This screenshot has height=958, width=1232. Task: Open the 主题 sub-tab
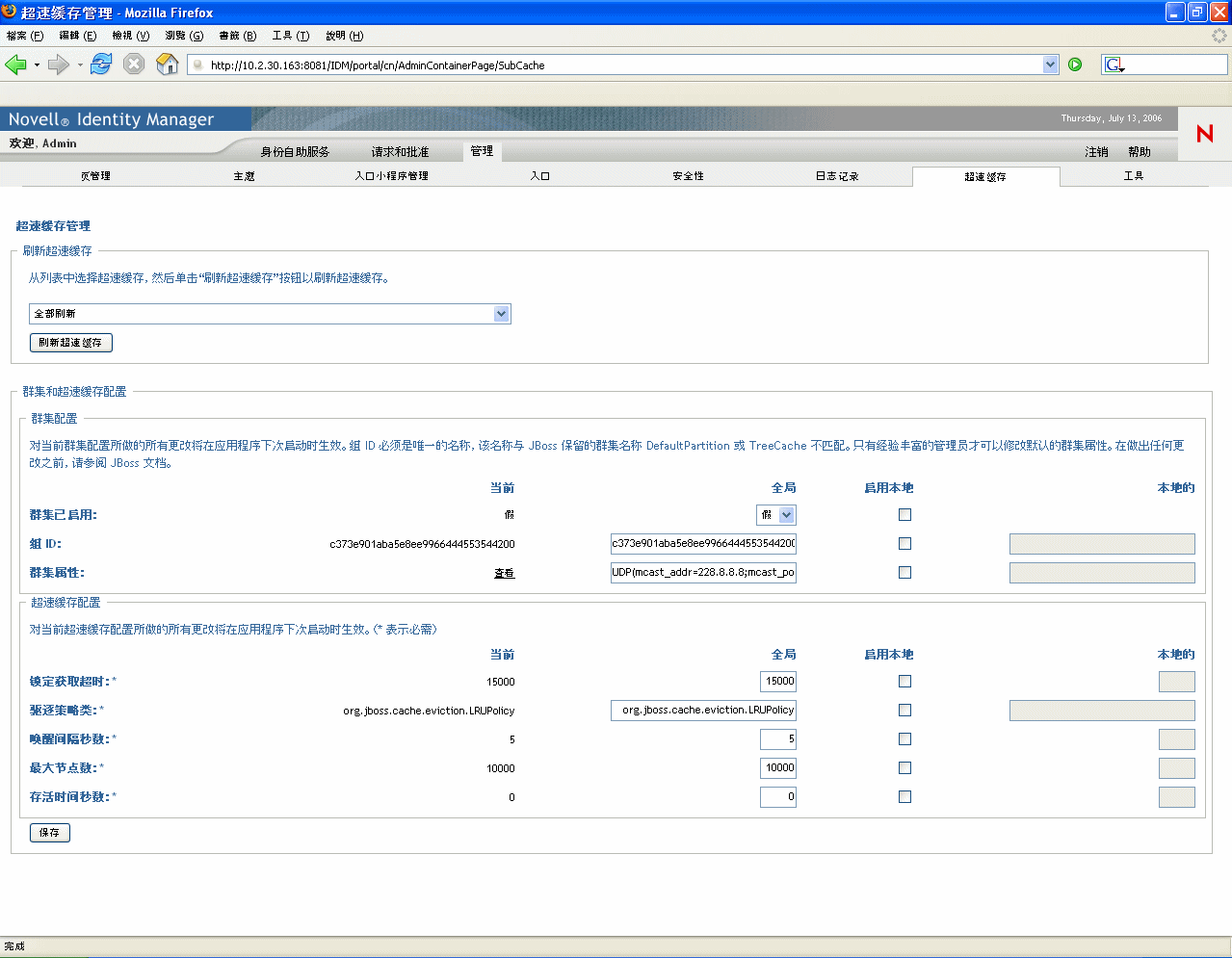coord(244,176)
